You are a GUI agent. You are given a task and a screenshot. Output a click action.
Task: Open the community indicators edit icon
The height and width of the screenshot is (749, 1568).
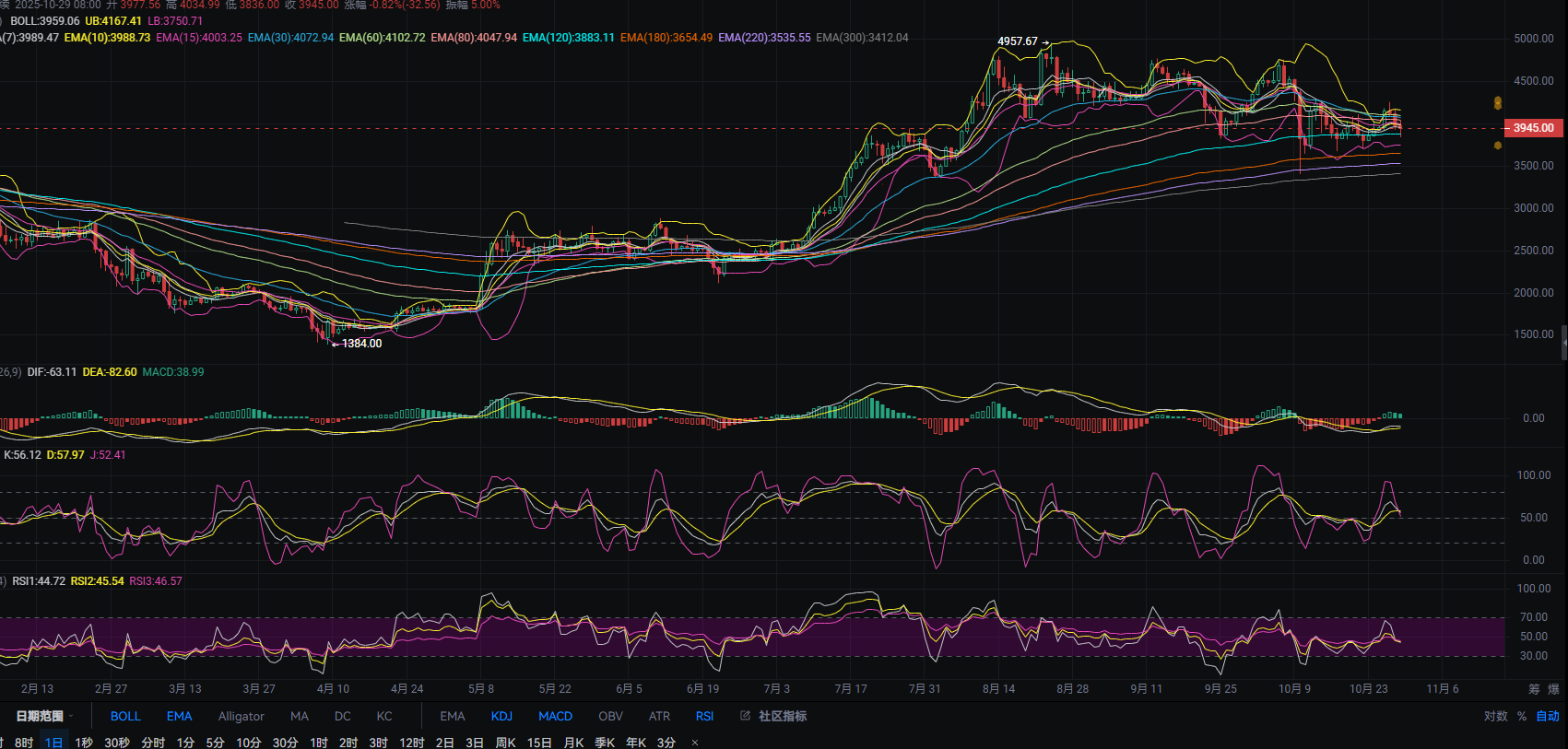pos(745,716)
